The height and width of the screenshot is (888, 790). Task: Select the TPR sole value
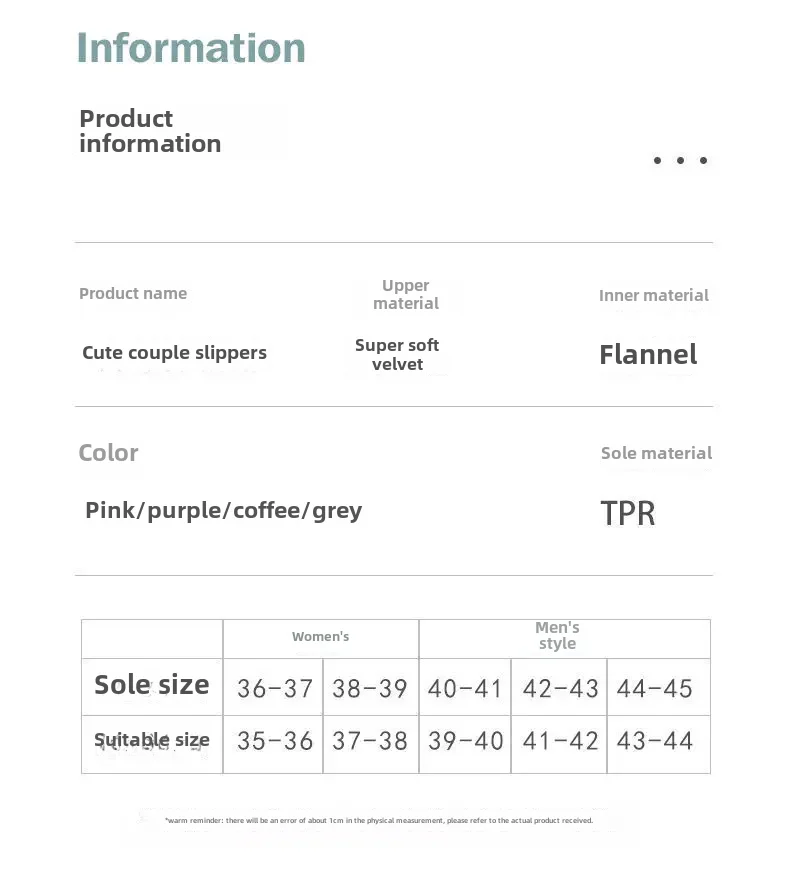point(627,513)
